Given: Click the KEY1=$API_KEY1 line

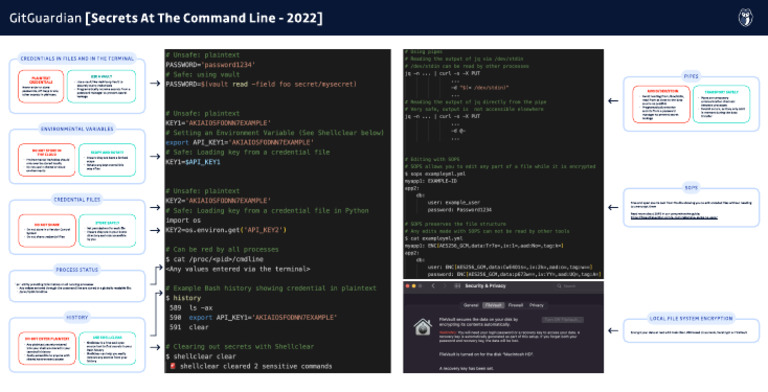Looking at the screenshot, I should (x=192, y=162).
